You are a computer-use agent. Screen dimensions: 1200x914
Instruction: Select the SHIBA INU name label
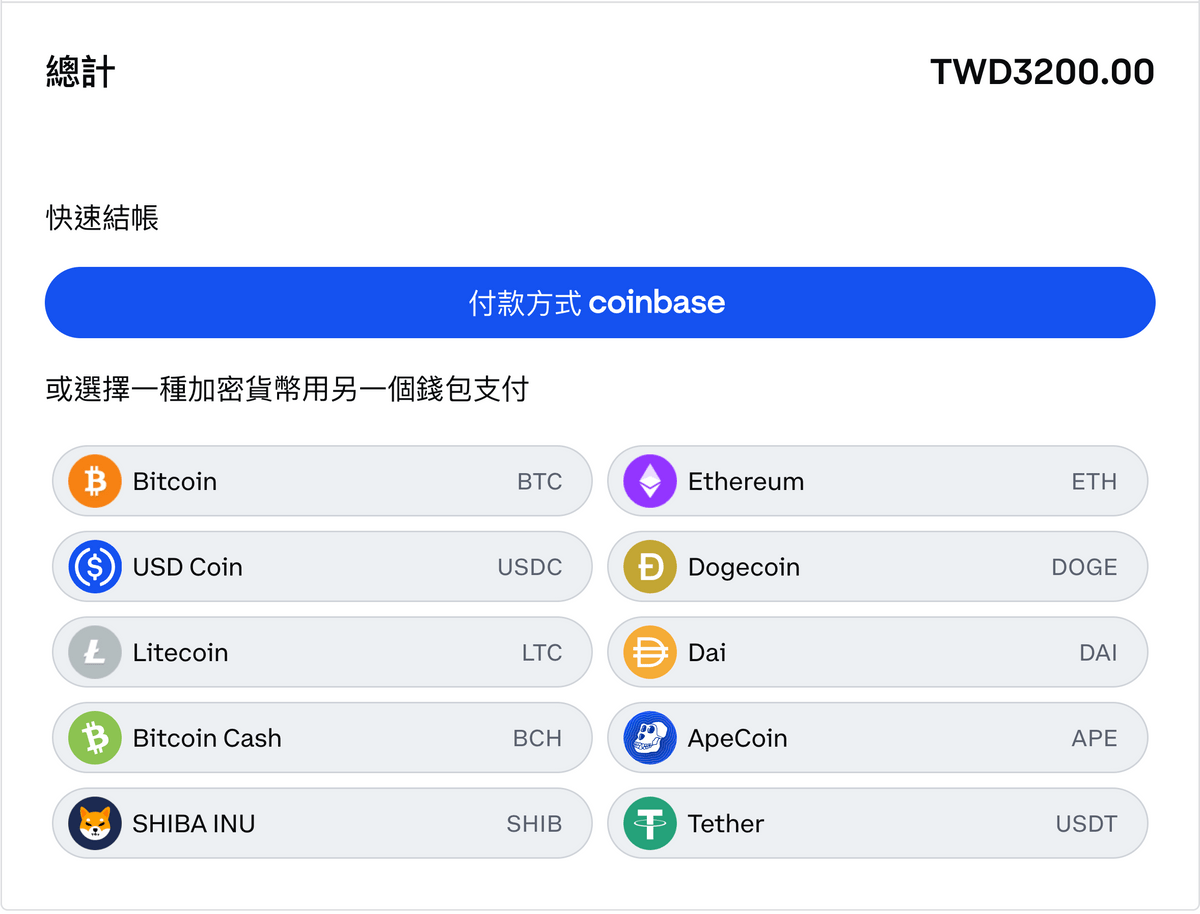tap(194, 824)
